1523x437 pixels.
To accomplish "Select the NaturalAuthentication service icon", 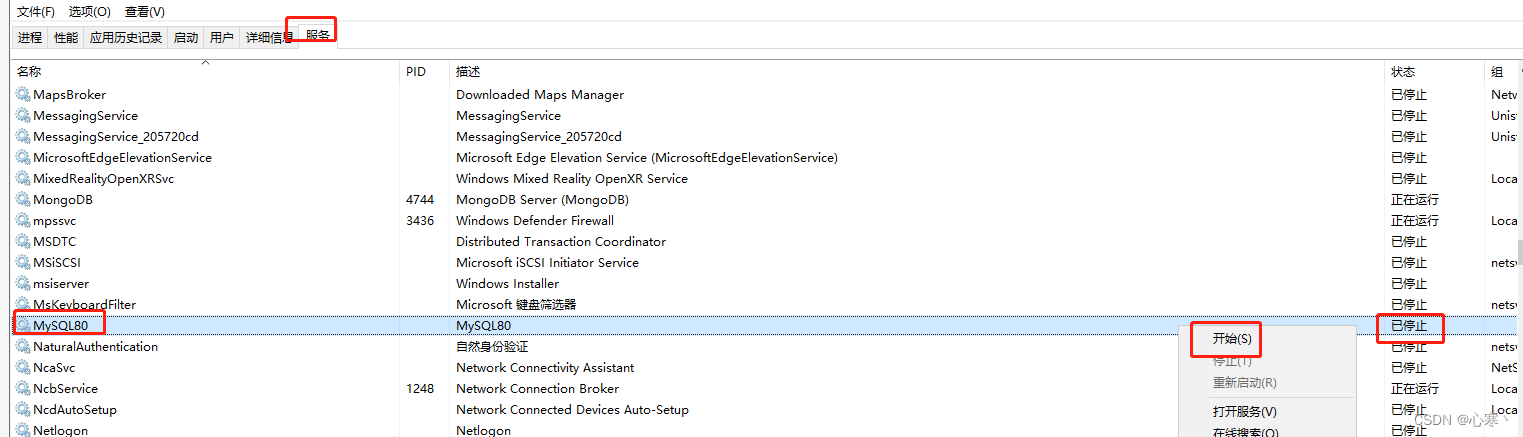I will point(23,347).
